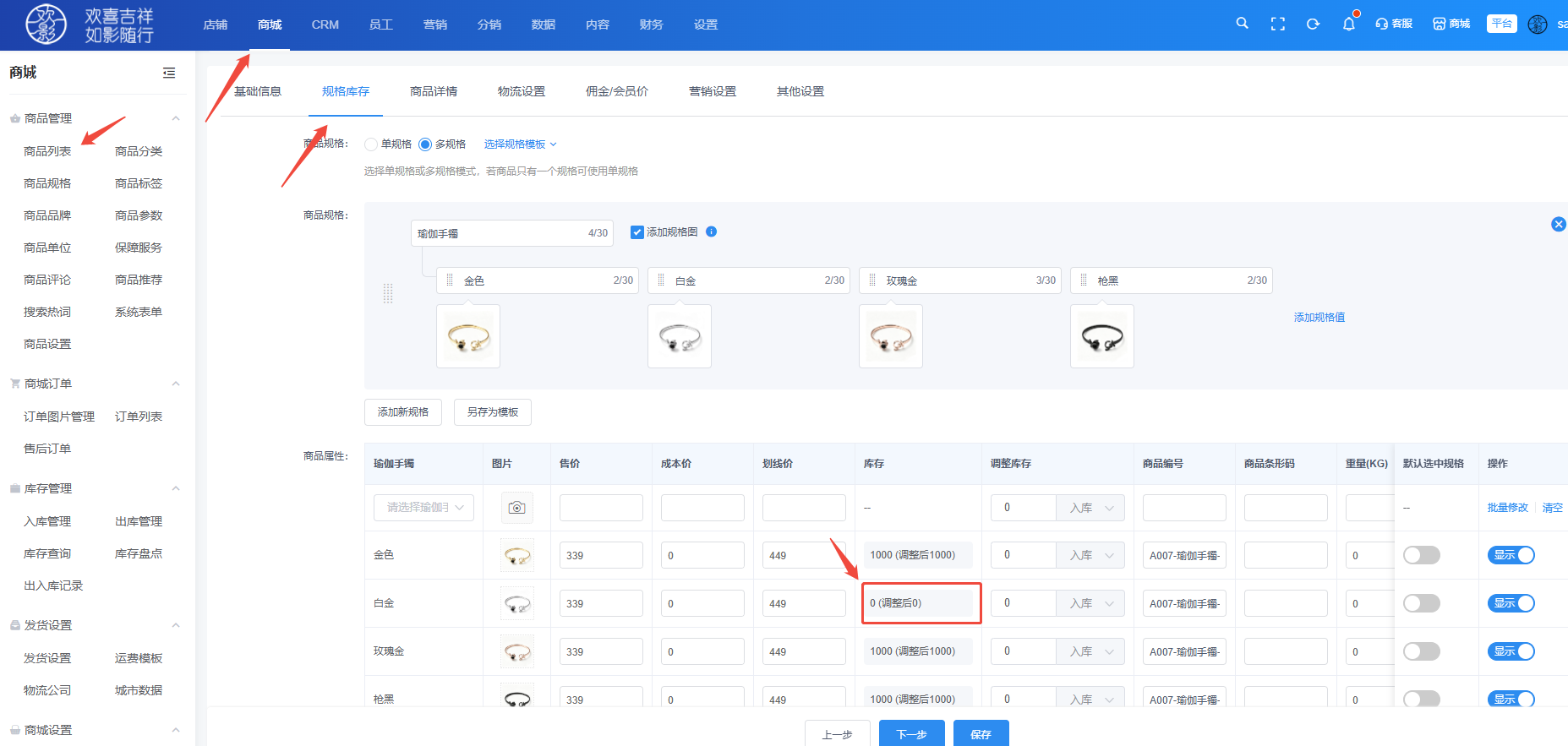The width and height of the screenshot is (1568, 746).
Task: Remove the spec group with the blue X
Action: click(1559, 224)
